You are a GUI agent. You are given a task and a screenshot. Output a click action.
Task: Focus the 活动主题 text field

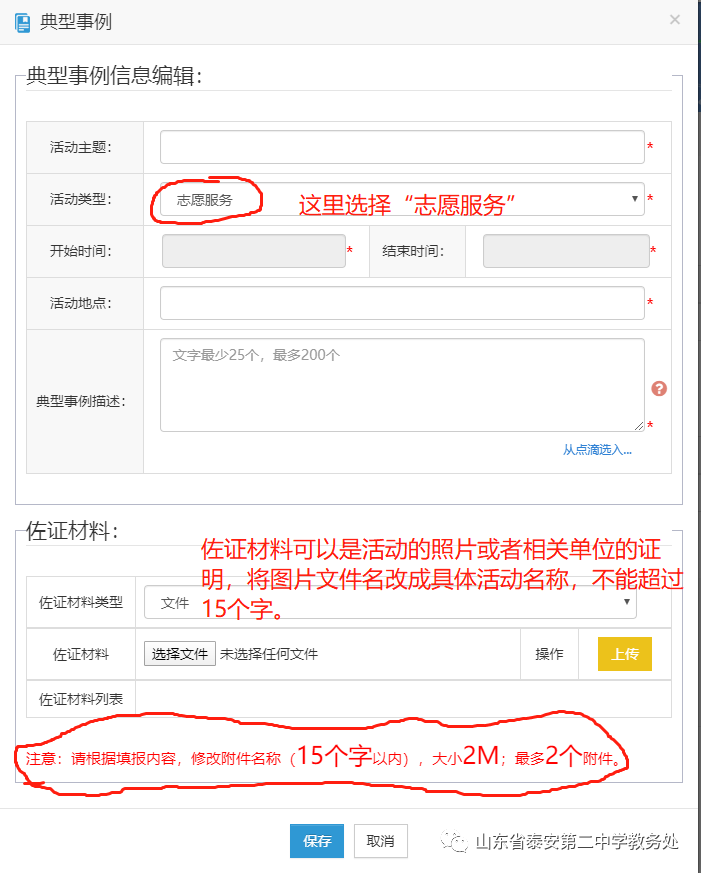click(x=402, y=147)
